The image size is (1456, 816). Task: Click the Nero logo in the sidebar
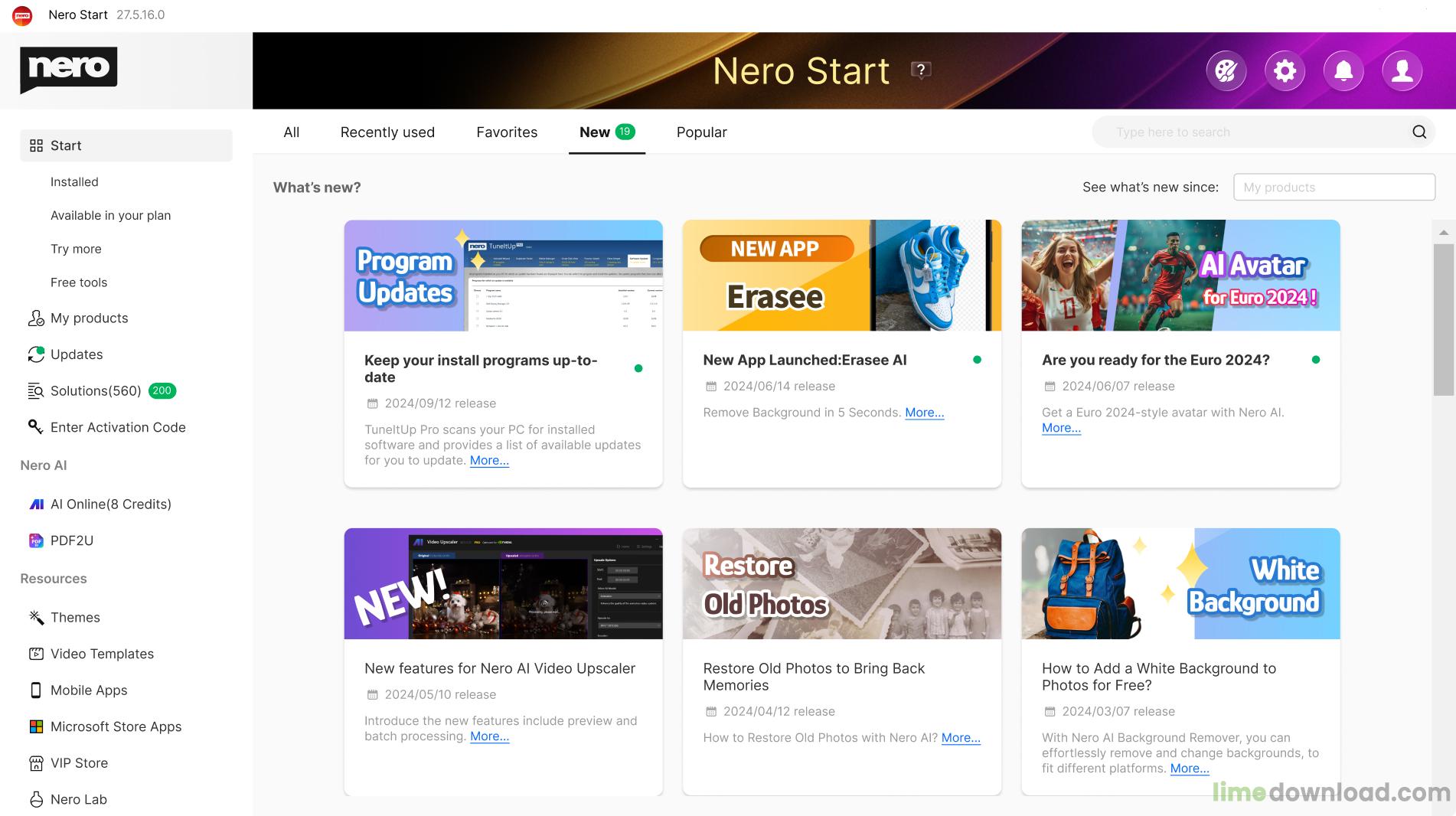pyautogui.click(x=68, y=69)
